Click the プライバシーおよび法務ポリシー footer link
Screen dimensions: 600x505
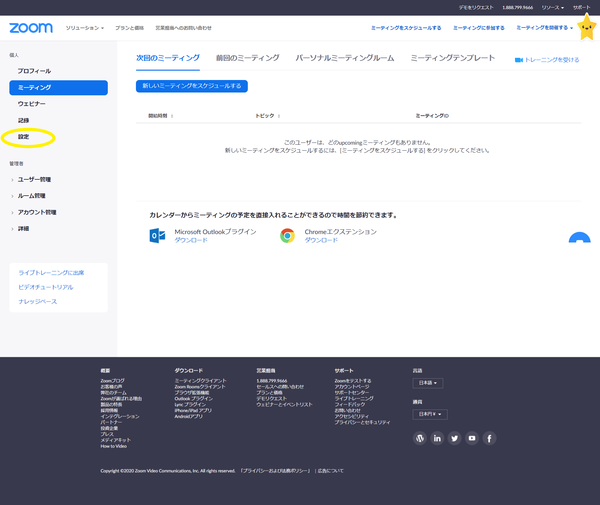point(276,471)
